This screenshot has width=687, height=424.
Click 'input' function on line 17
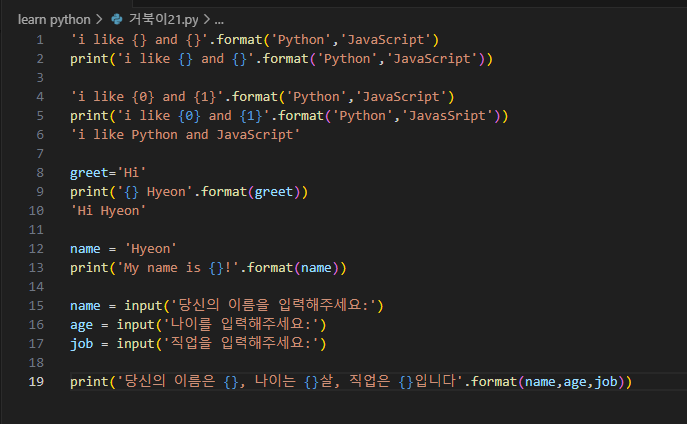(x=135, y=344)
